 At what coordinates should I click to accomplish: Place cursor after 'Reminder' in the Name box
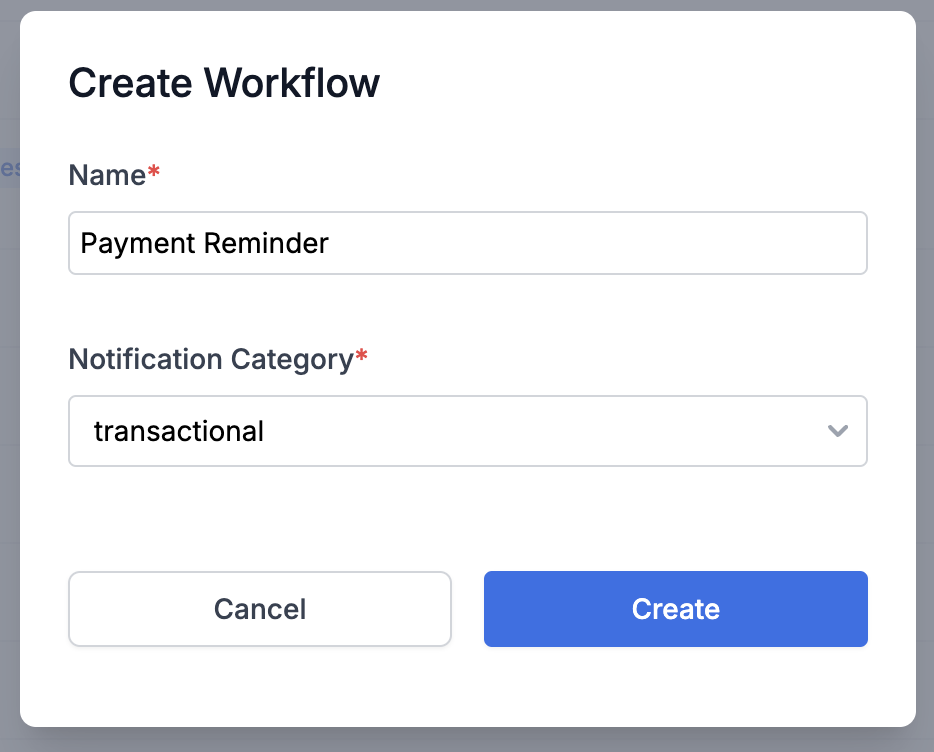331,244
